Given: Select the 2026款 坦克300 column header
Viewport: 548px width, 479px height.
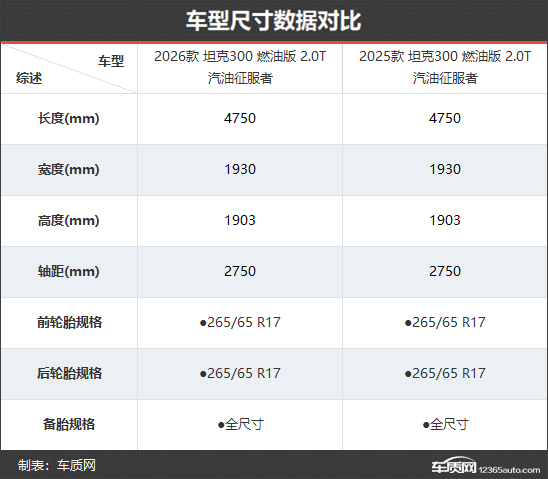Looking at the screenshot, I should tap(240, 67).
